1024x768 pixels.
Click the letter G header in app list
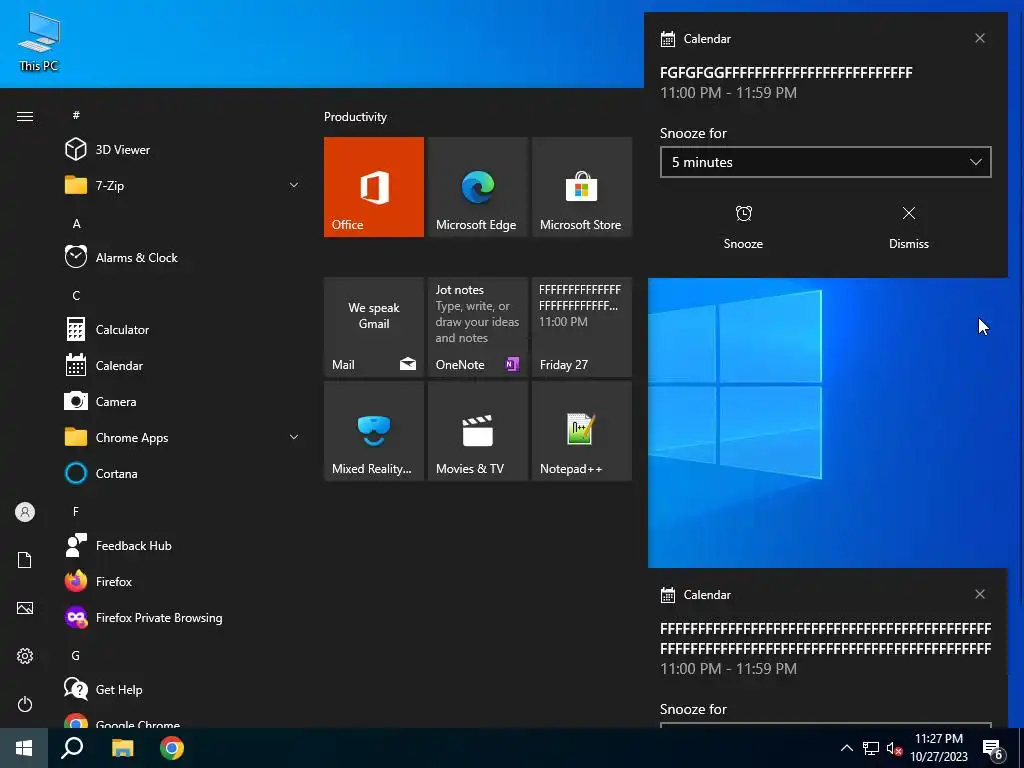coord(76,655)
